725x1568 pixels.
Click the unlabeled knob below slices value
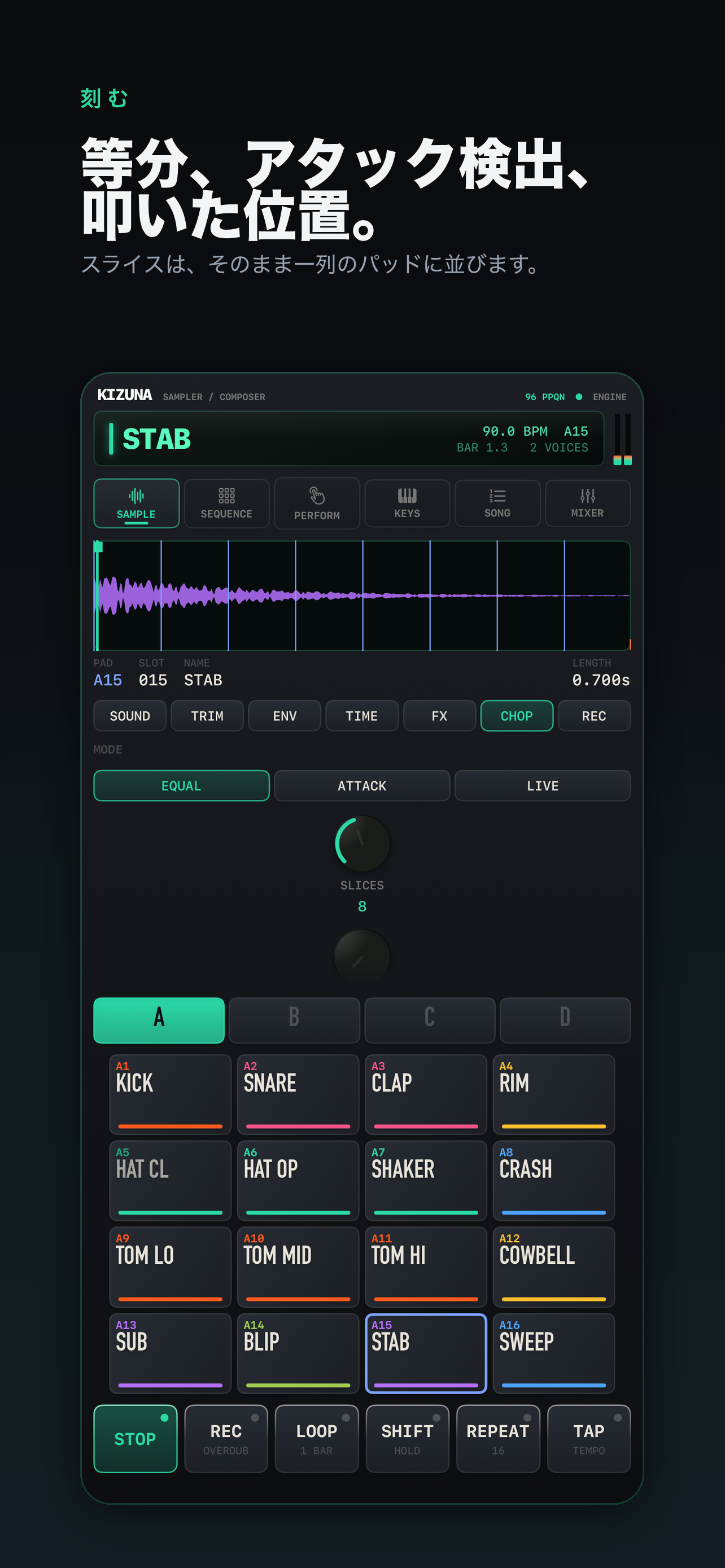[362, 956]
